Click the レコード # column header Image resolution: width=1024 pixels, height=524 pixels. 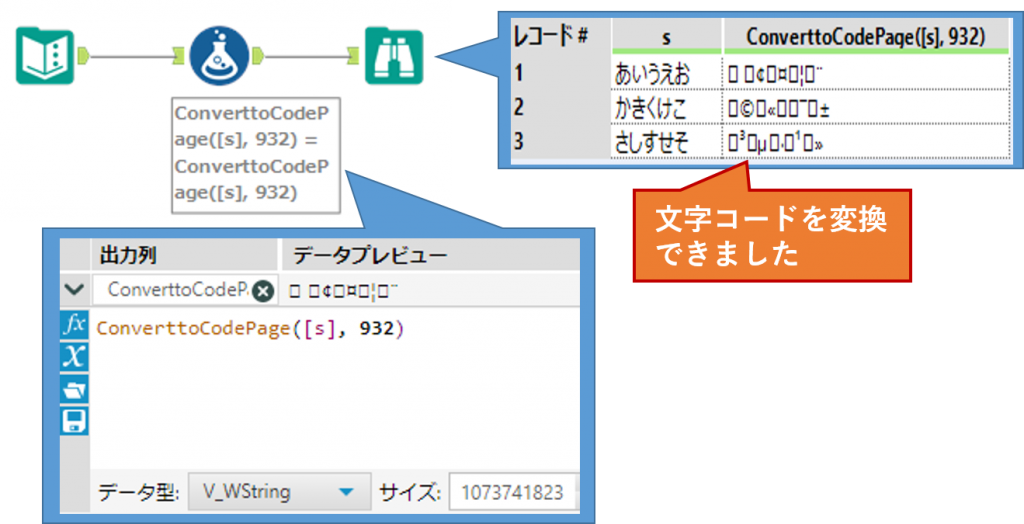tap(556, 37)
